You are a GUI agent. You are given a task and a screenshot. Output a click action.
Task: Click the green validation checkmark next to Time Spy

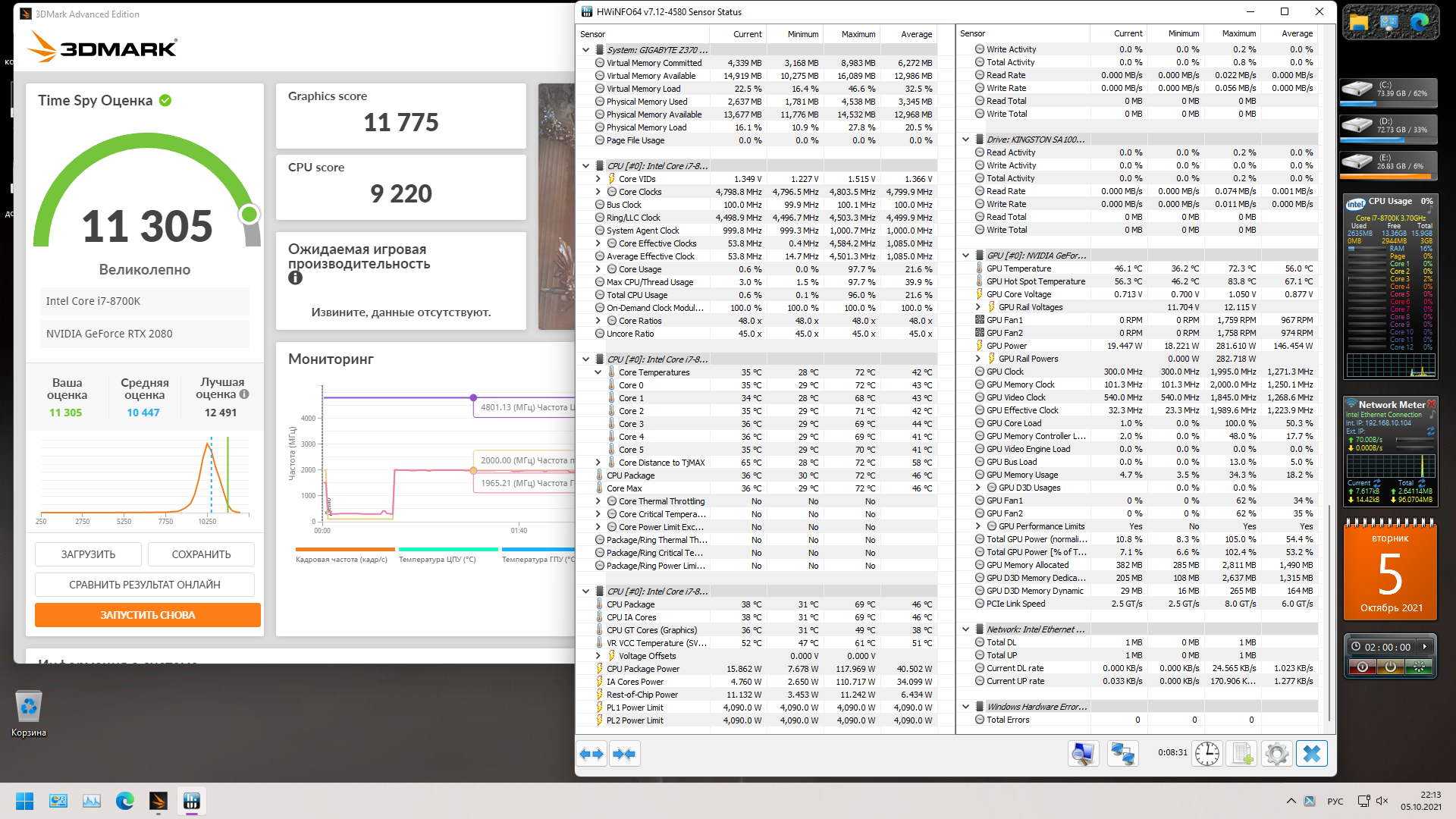pos(165,100)
